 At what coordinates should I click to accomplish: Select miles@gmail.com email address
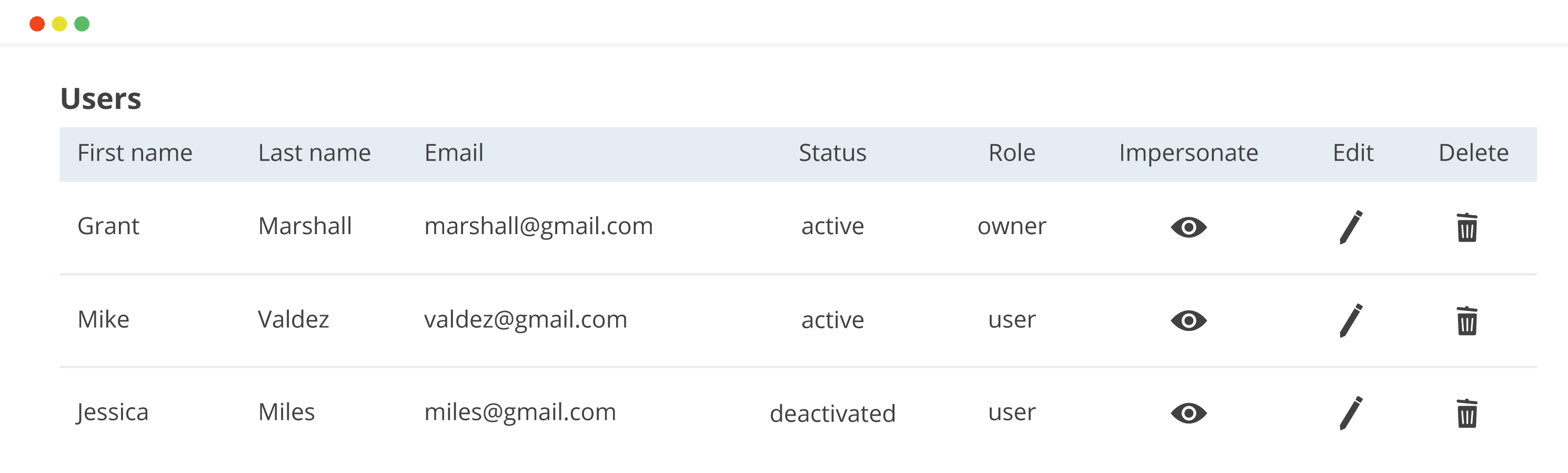[x=520, y=412]
